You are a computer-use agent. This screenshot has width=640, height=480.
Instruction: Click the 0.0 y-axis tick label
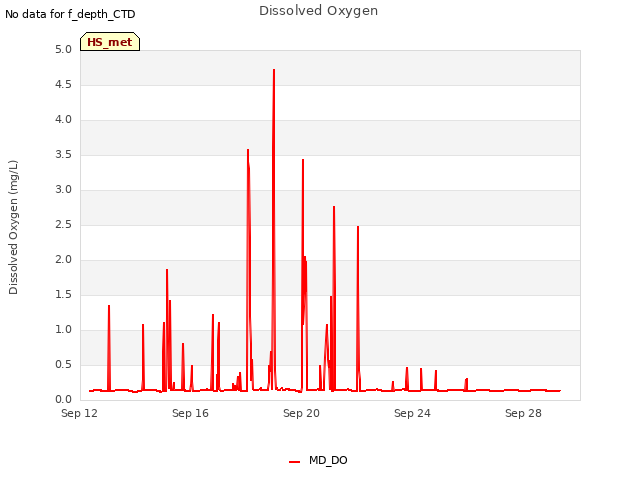tap(63, 400)
